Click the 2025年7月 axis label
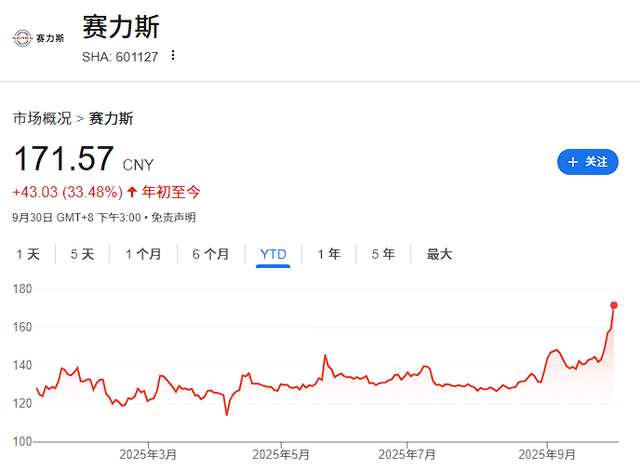The width and height of the screenshot is (640, 470). click(x=407, y=454)
